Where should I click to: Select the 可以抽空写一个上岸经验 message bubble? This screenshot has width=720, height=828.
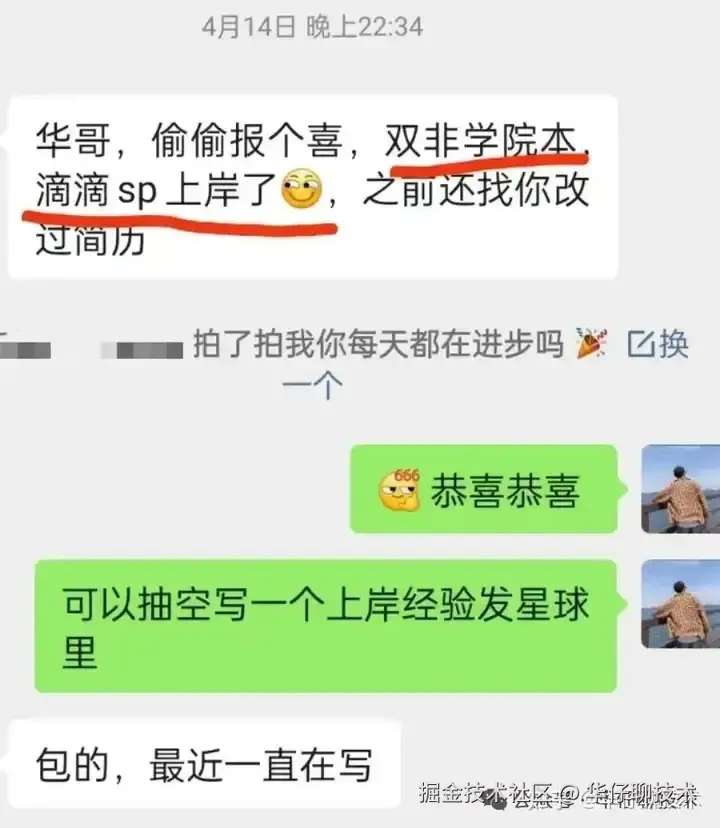pyautogui.click(x=326, y=626)
